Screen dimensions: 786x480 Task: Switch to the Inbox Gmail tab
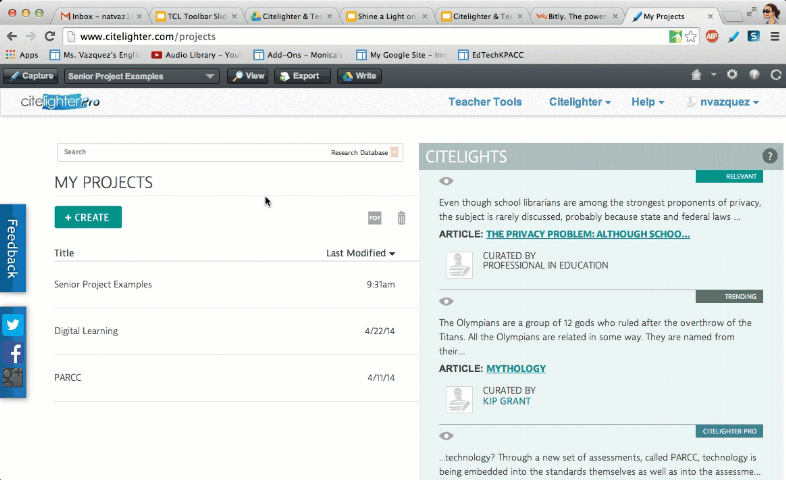tap(99, 16)
